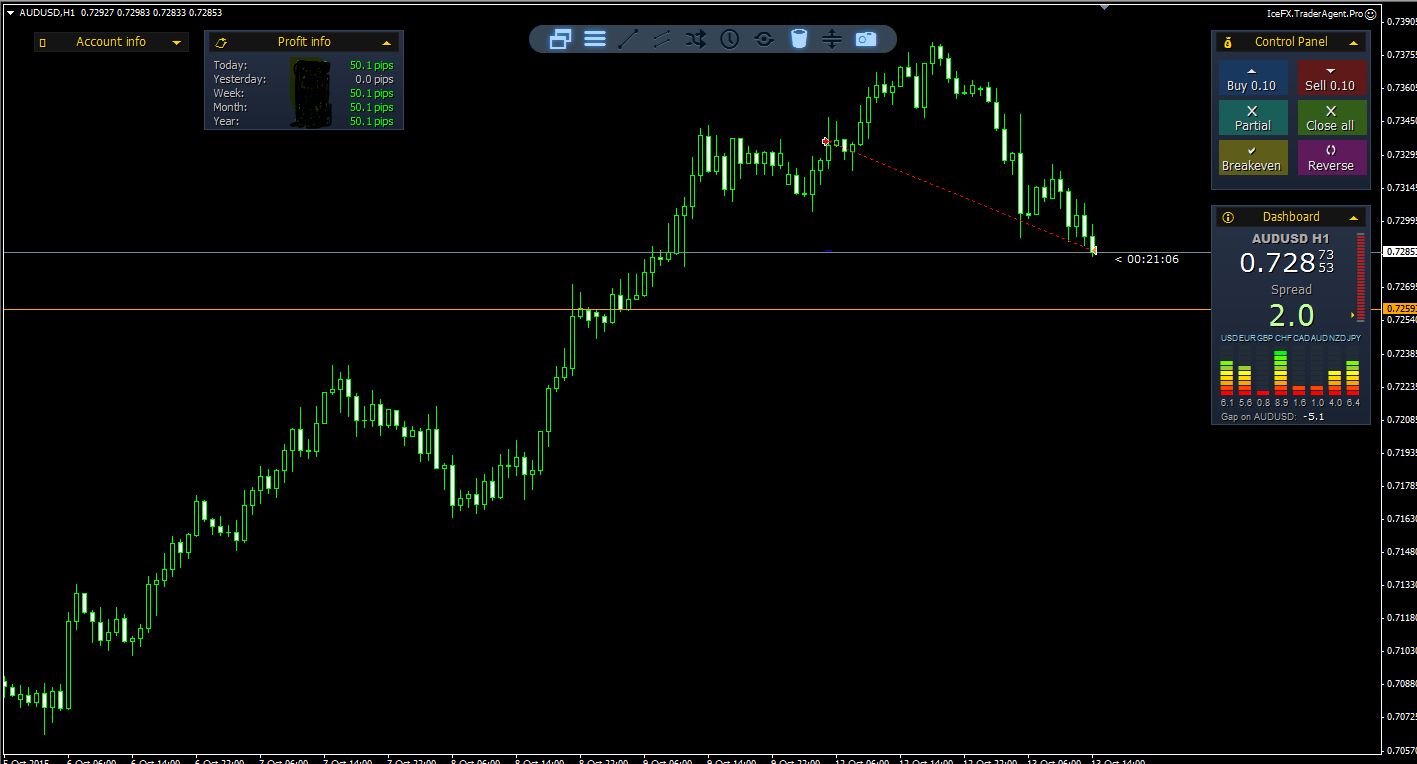The height and width of the screenshot is (764, 1417).
Task: Click the Profit info panel title
Action: pos(304,42)
